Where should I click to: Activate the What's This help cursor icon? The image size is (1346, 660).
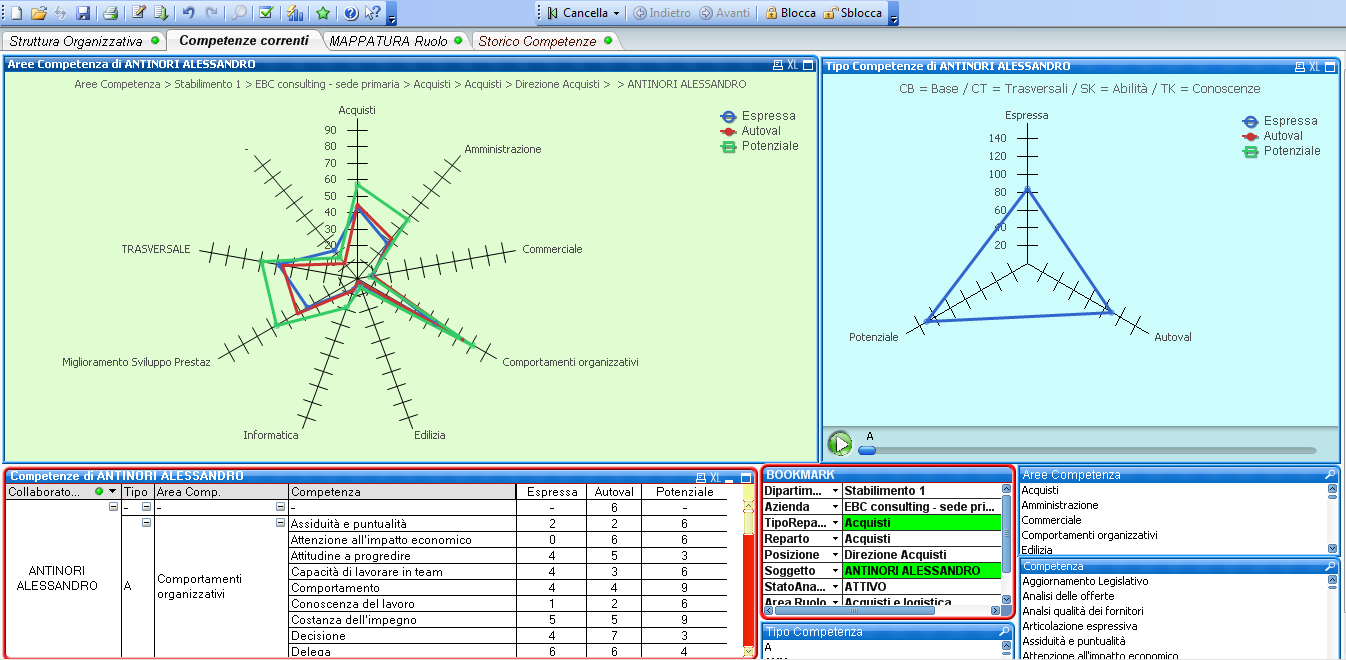pyautogui.click(x=372, y=13)
